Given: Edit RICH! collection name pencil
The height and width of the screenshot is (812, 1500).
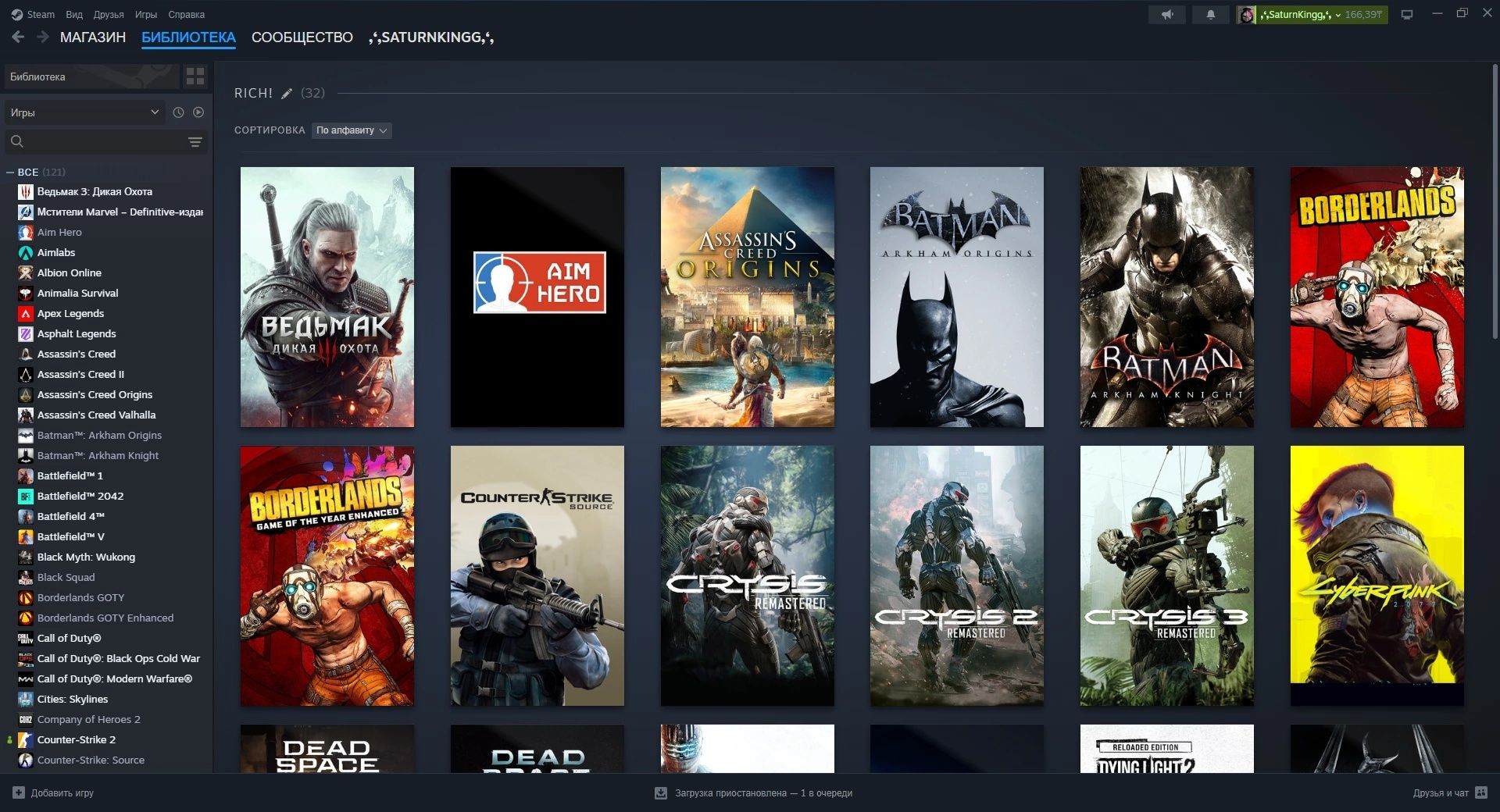Looking at the screenshot, I should coord(287,94).
